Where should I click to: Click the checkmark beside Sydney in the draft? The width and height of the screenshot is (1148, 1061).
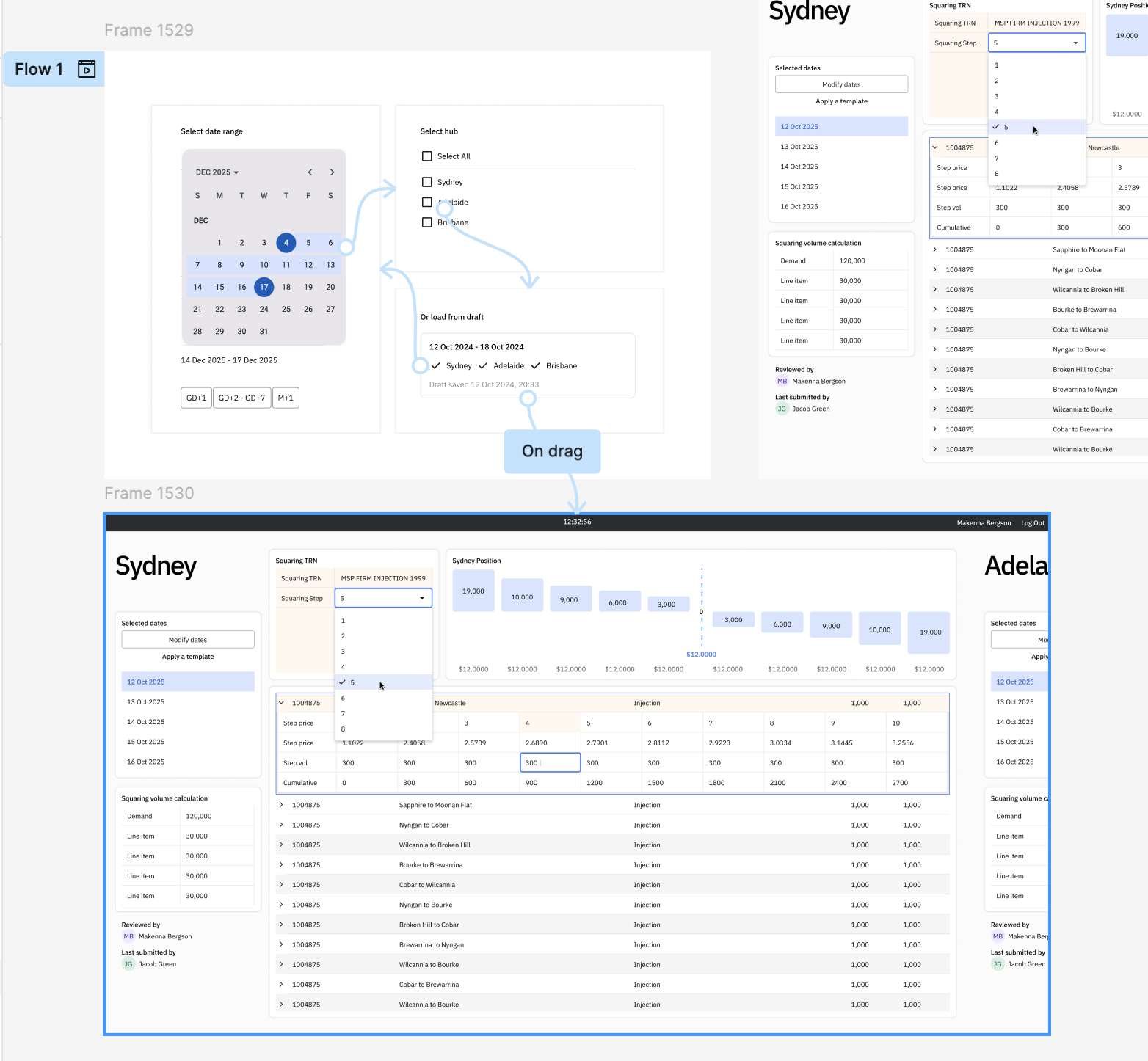(x=436, y=365)
